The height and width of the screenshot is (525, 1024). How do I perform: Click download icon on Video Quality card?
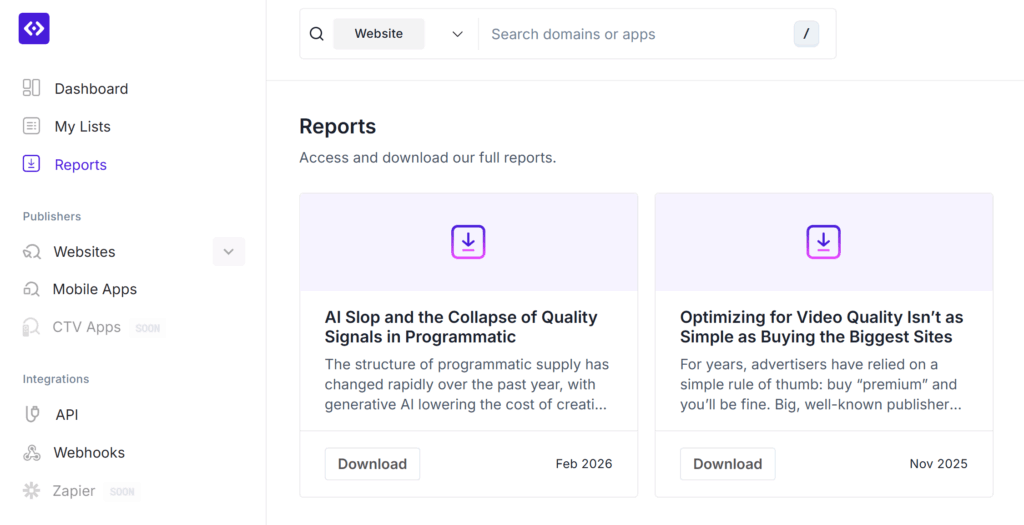click(824, 242)
